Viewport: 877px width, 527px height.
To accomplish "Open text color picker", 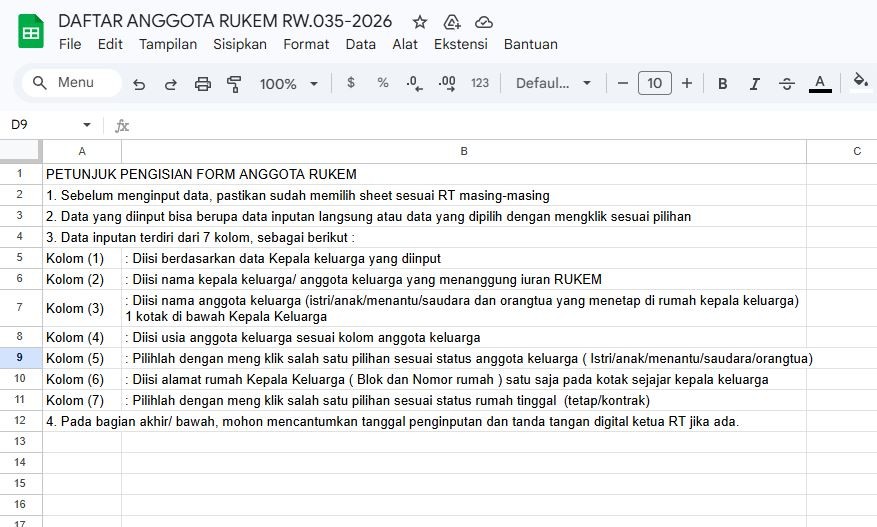I will point(820,83).
